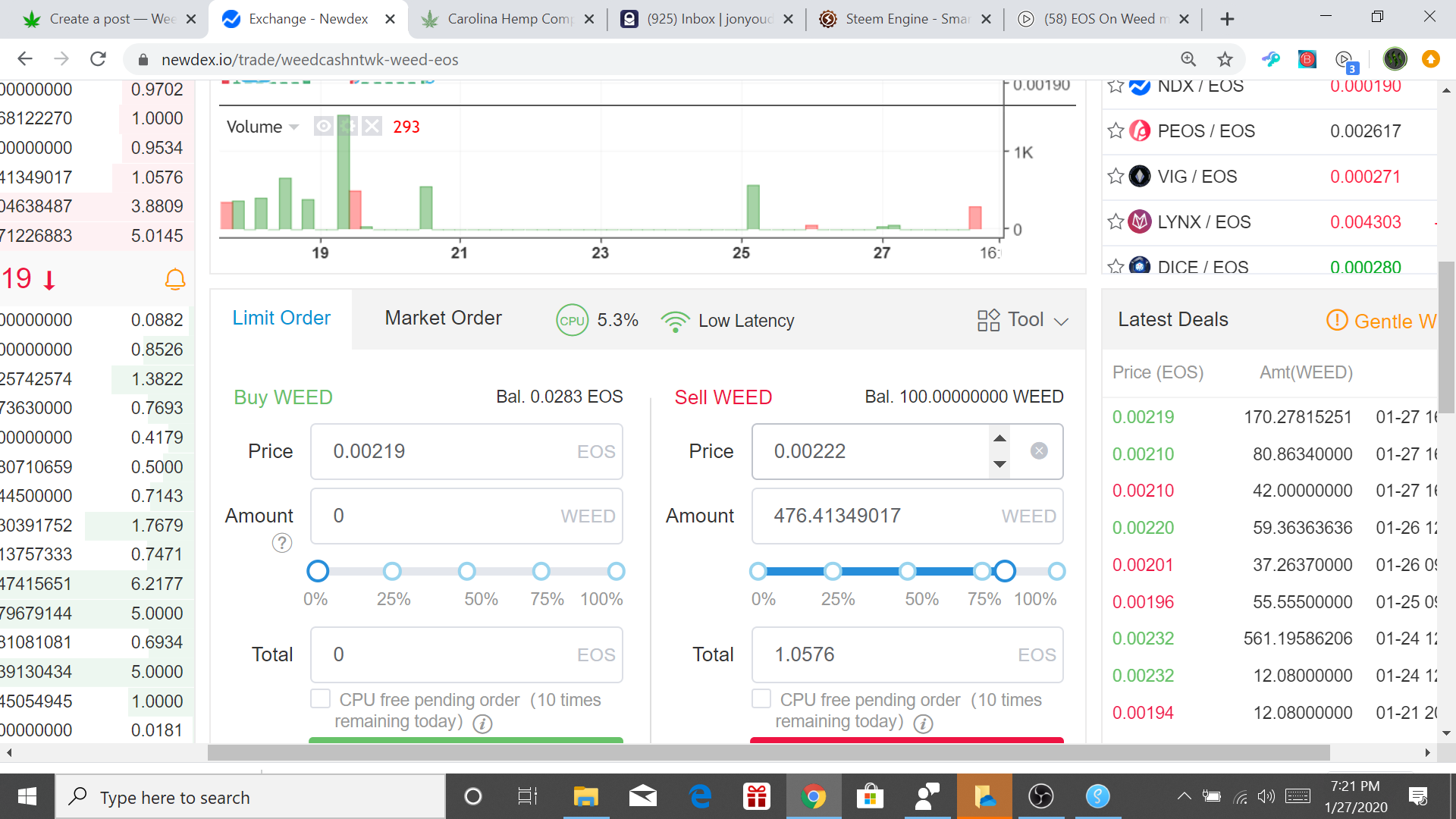
Task: Remove the Volume indicator with X icon
Action: (x=372, y=126)
